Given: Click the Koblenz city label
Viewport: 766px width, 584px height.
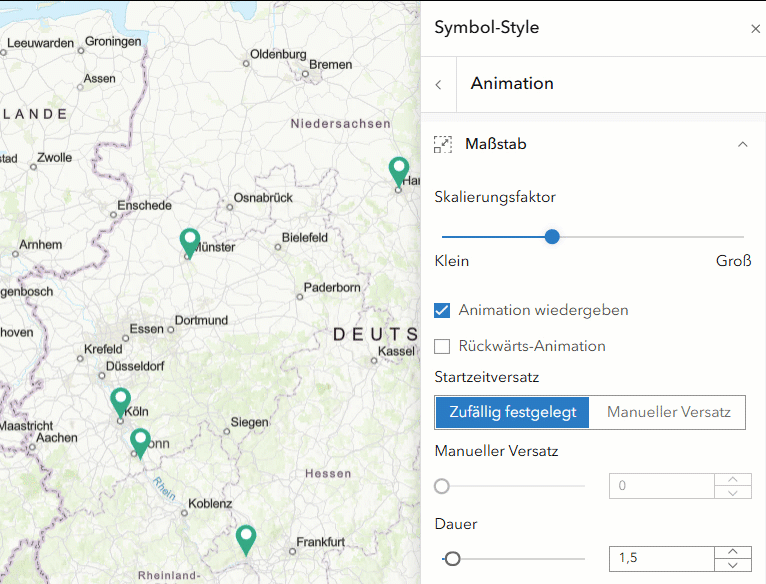Looking at the screenshot, I should 210,503.
